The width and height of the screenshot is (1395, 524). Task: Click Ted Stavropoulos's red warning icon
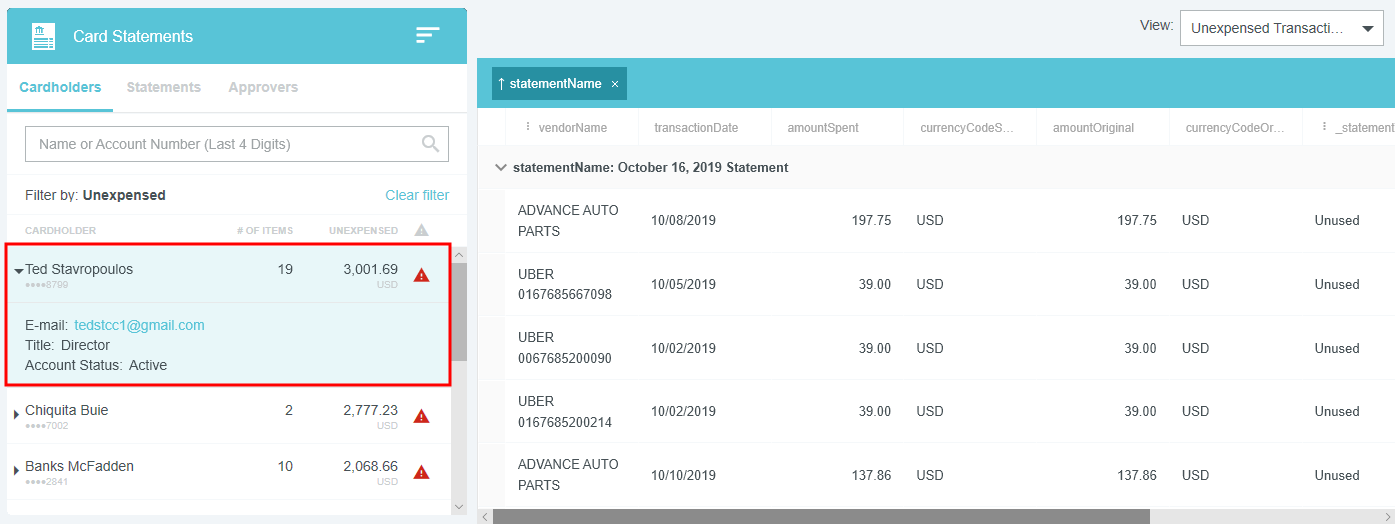coord(421,275)
